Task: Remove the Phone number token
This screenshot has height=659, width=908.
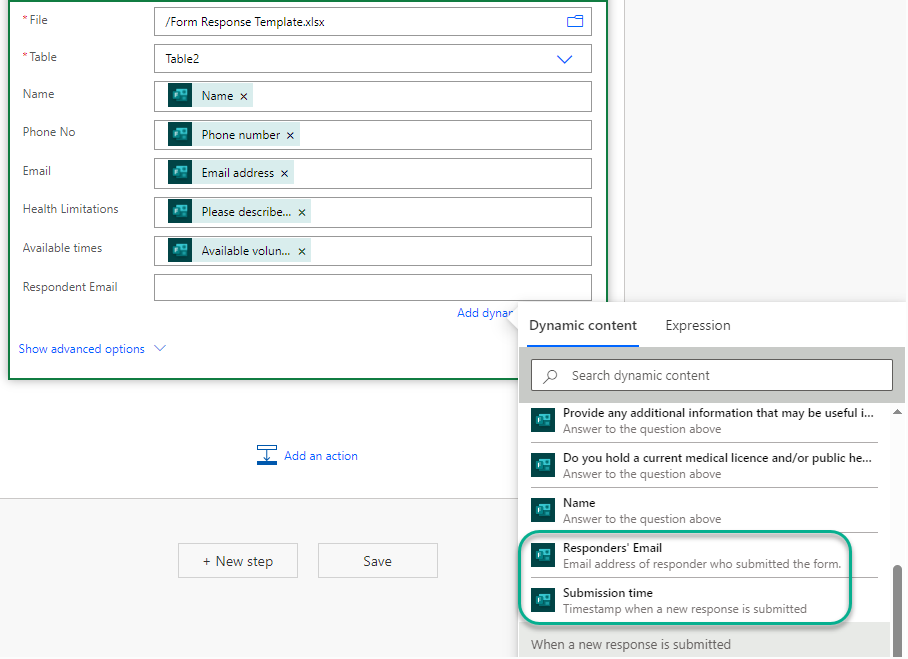Action: [291, 135]
